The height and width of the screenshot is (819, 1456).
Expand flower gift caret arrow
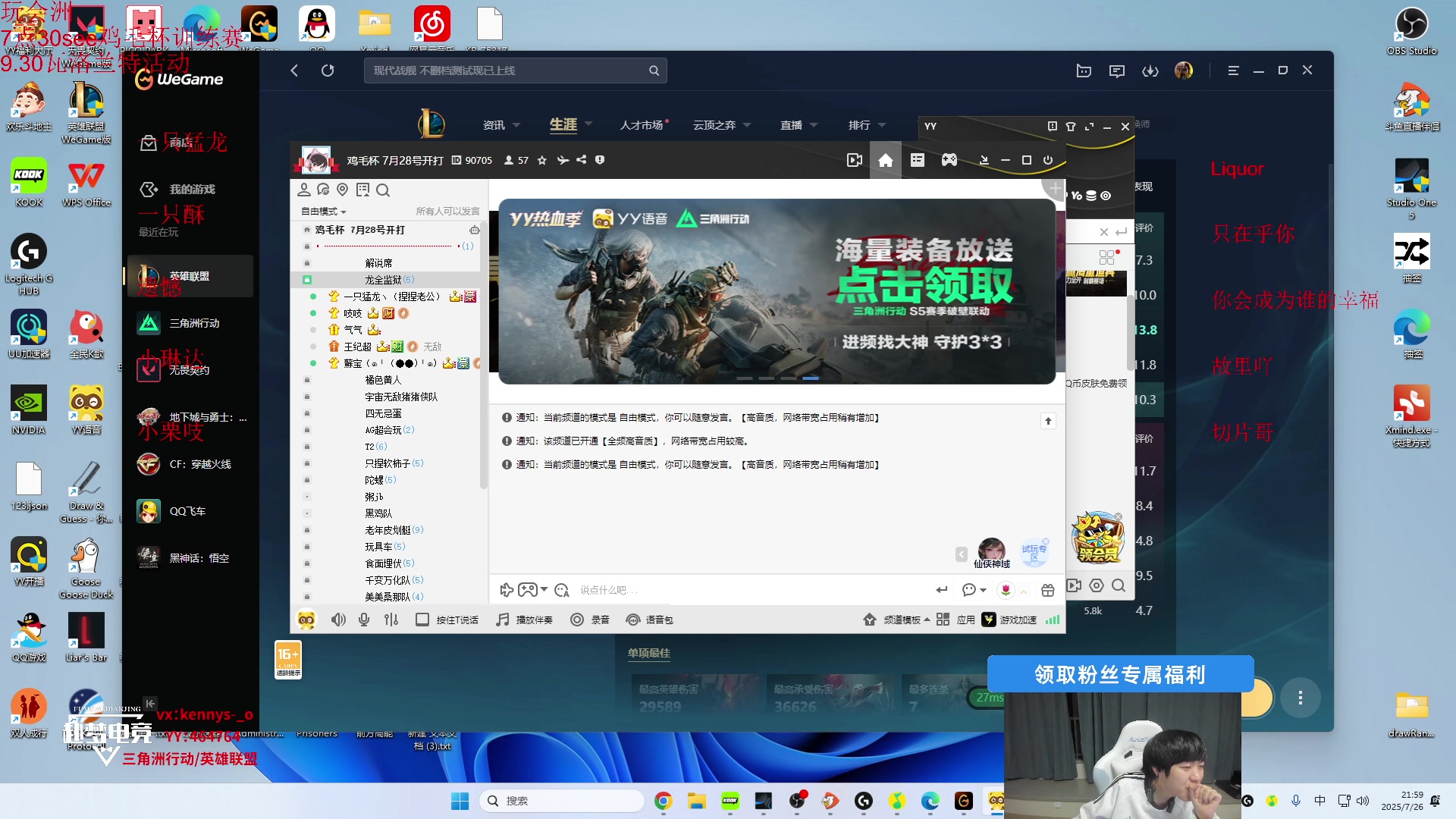coord(1024,591)
